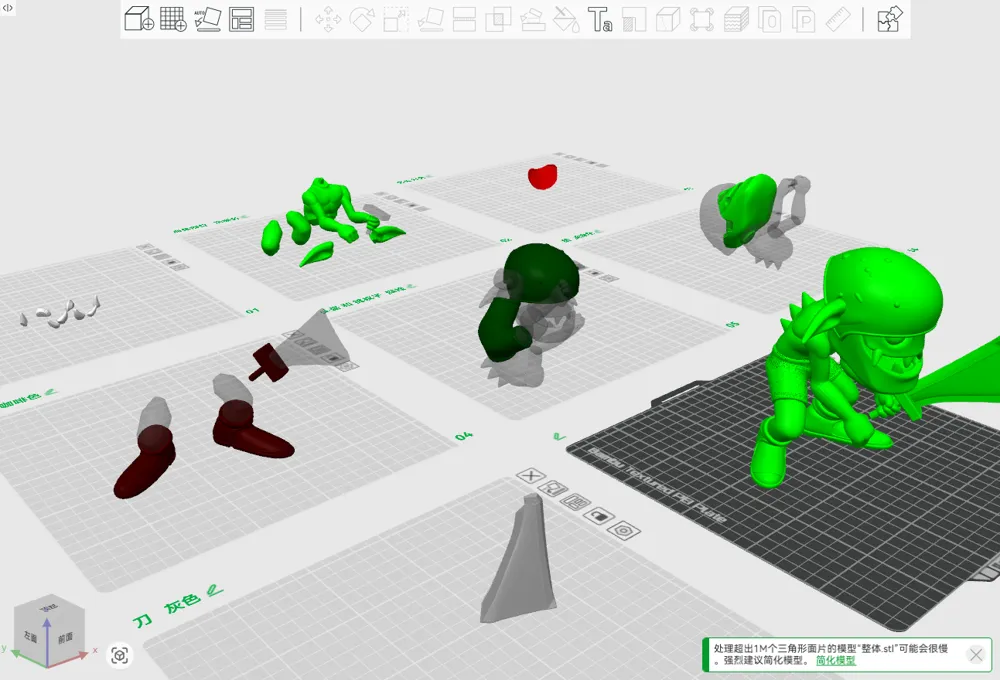Screen dimensions: 1000x680
Task: Toggle the lock on the knife plate
Action: click(x=598, y=515)
